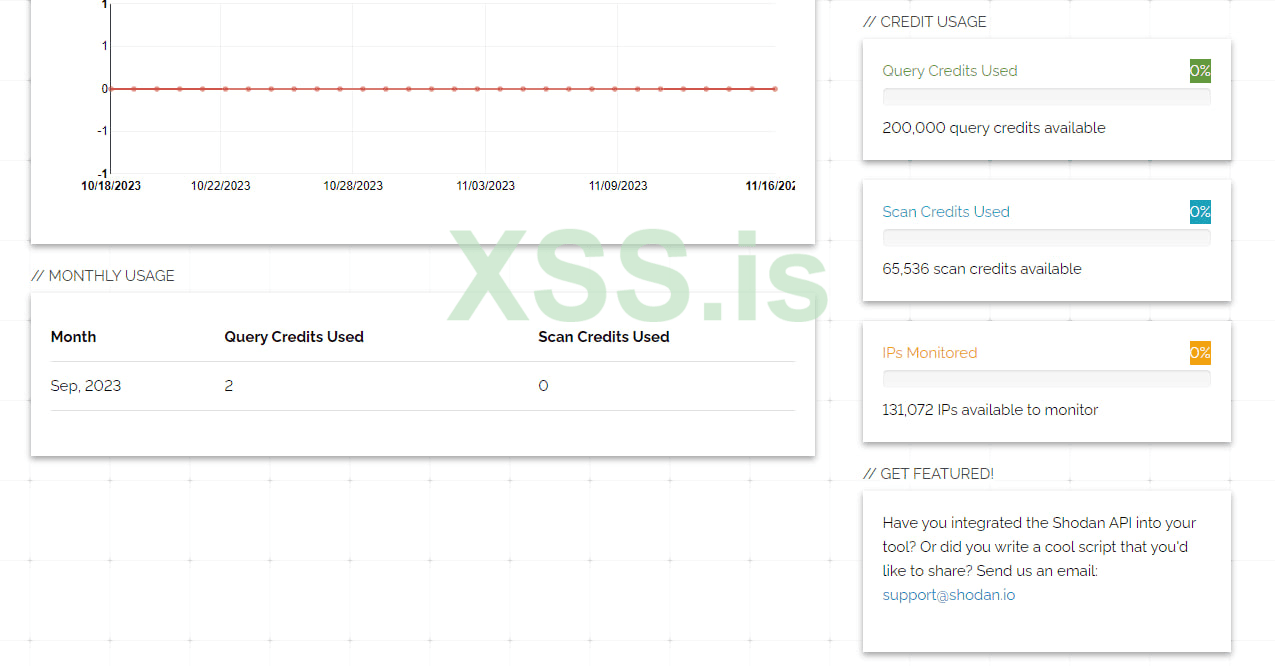Click the rightmost data point on chart
Screen dimensions: 1275x666
[x=775, y=89]
